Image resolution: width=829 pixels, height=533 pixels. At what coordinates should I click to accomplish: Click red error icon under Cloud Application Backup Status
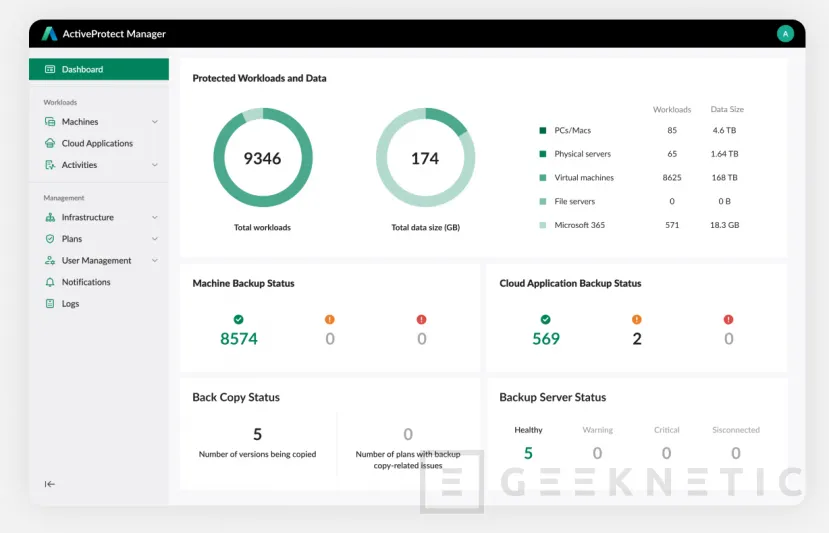729,319
